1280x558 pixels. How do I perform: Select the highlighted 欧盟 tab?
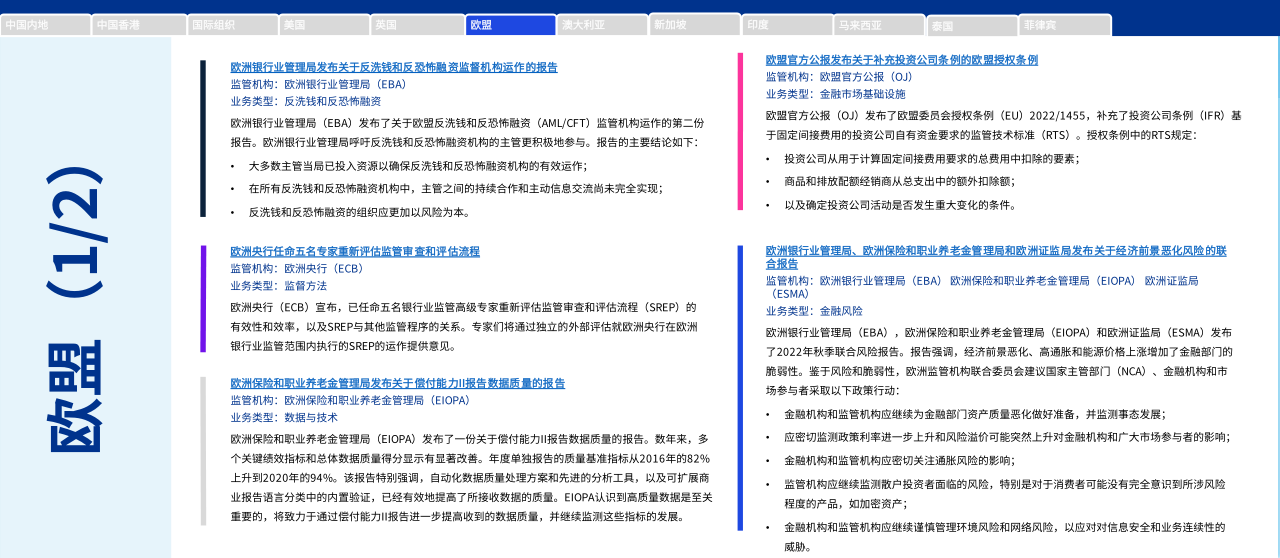[x=510, y=25]
